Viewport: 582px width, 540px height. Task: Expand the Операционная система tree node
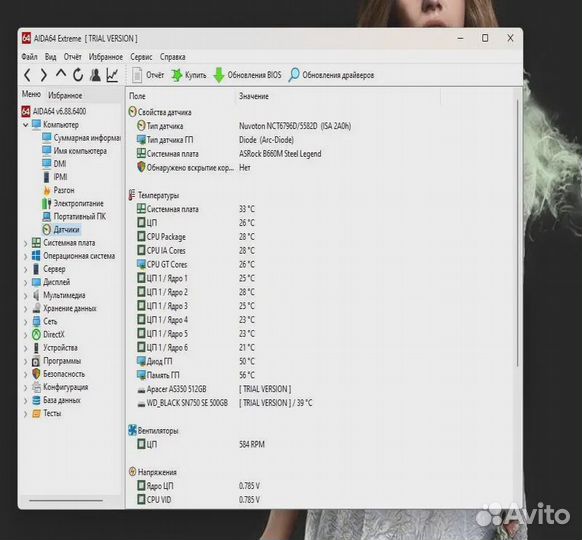[x=25, y=256]
